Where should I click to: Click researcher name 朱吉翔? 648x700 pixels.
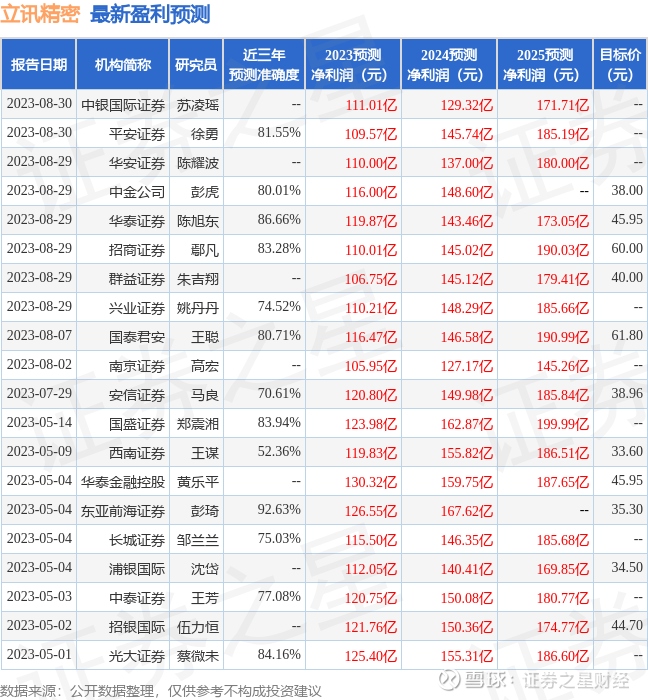pos(198,279)
